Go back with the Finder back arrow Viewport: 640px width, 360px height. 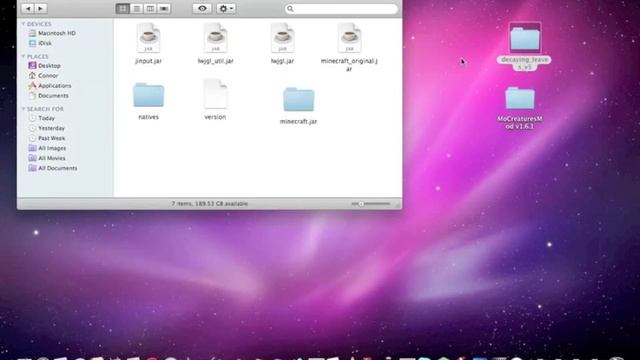coord(28,8)
